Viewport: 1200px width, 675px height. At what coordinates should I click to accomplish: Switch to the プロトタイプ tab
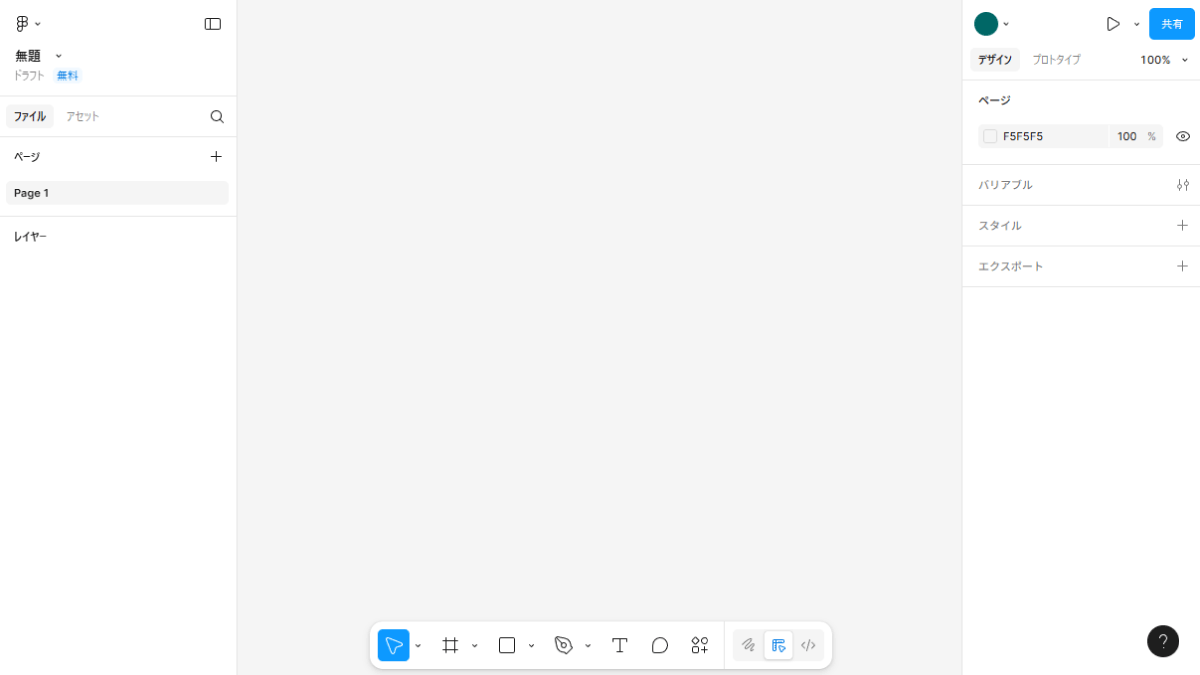point(1056,60)
